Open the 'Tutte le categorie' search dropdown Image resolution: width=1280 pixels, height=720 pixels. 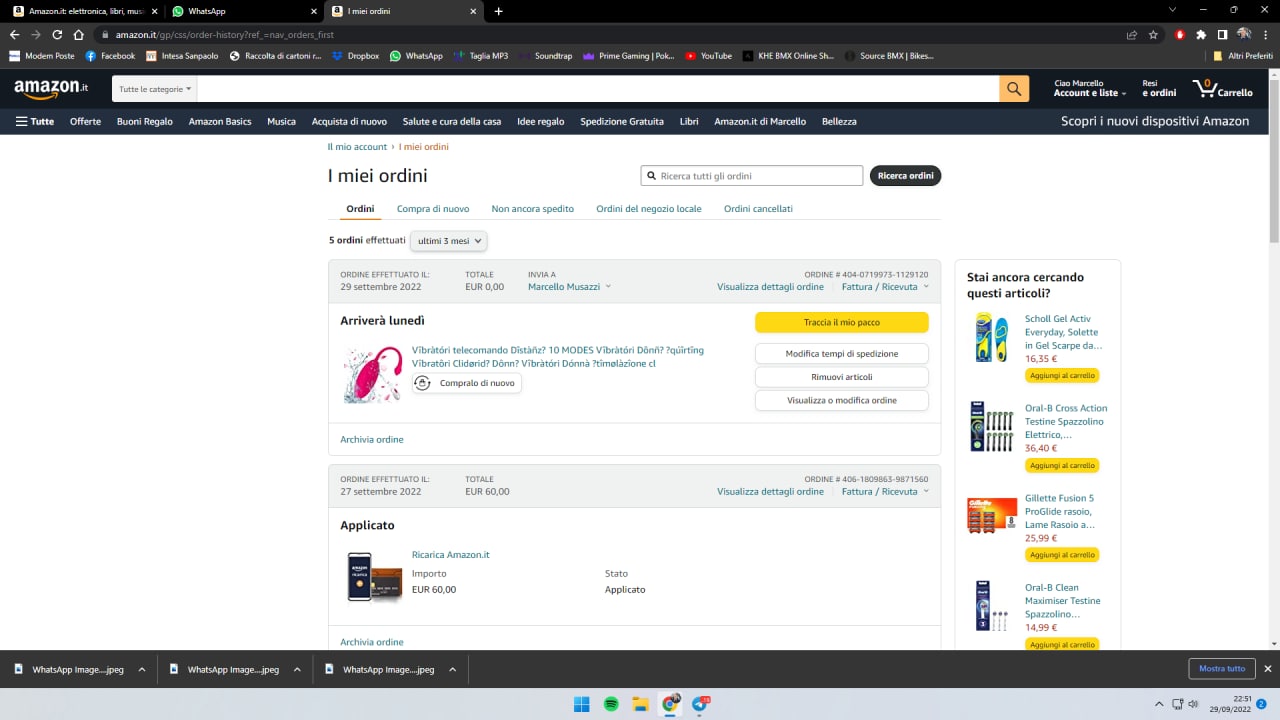pyautogui.click(x=154, y=89)
